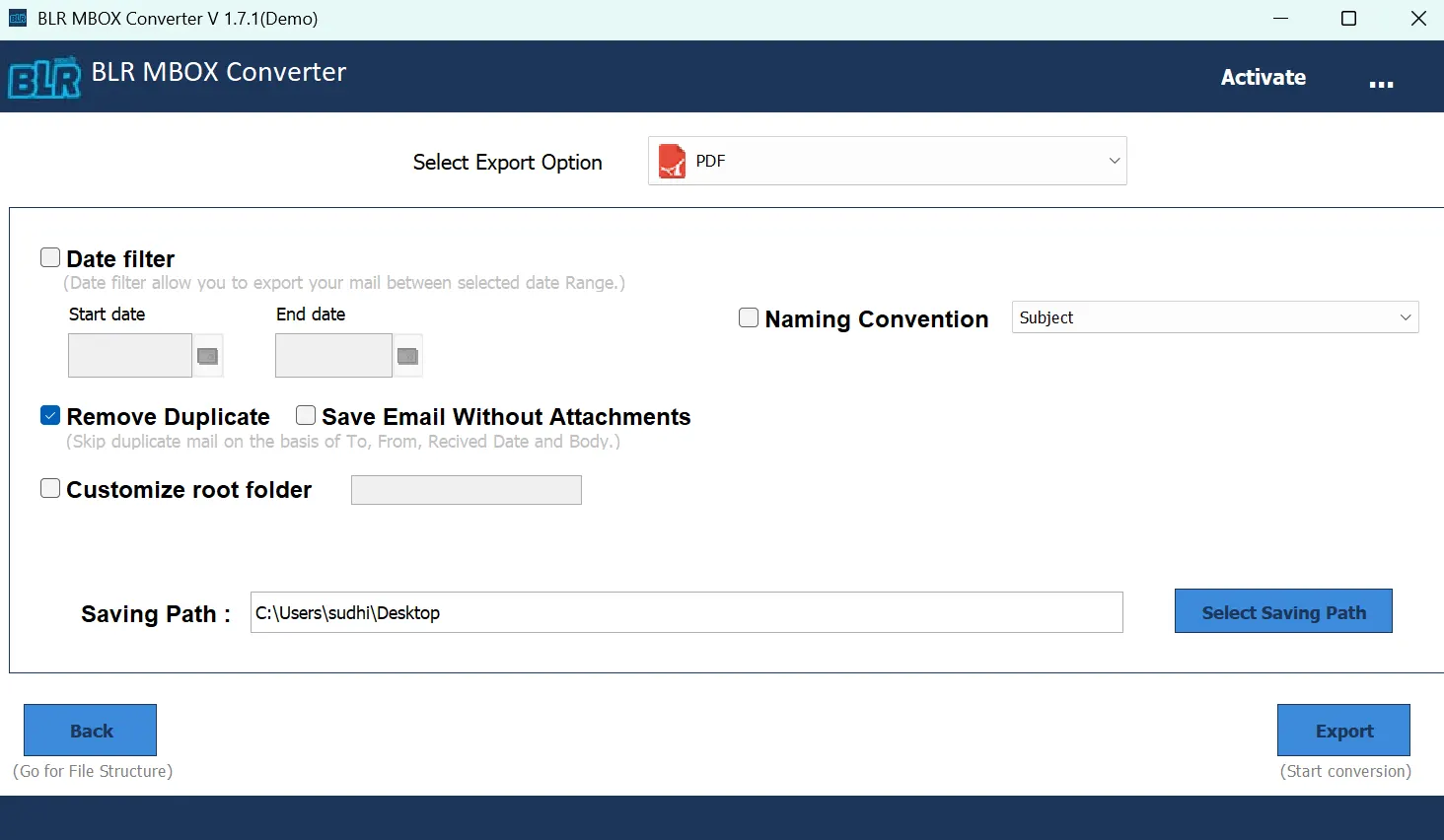
Task: Click the PDF icon in export option
Action: point(672,161)
